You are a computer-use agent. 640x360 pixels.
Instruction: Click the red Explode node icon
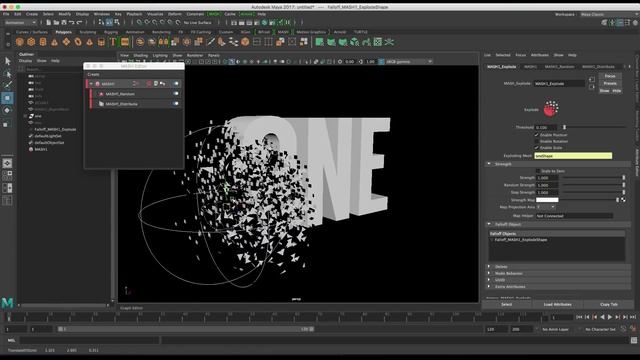point(551,109)
